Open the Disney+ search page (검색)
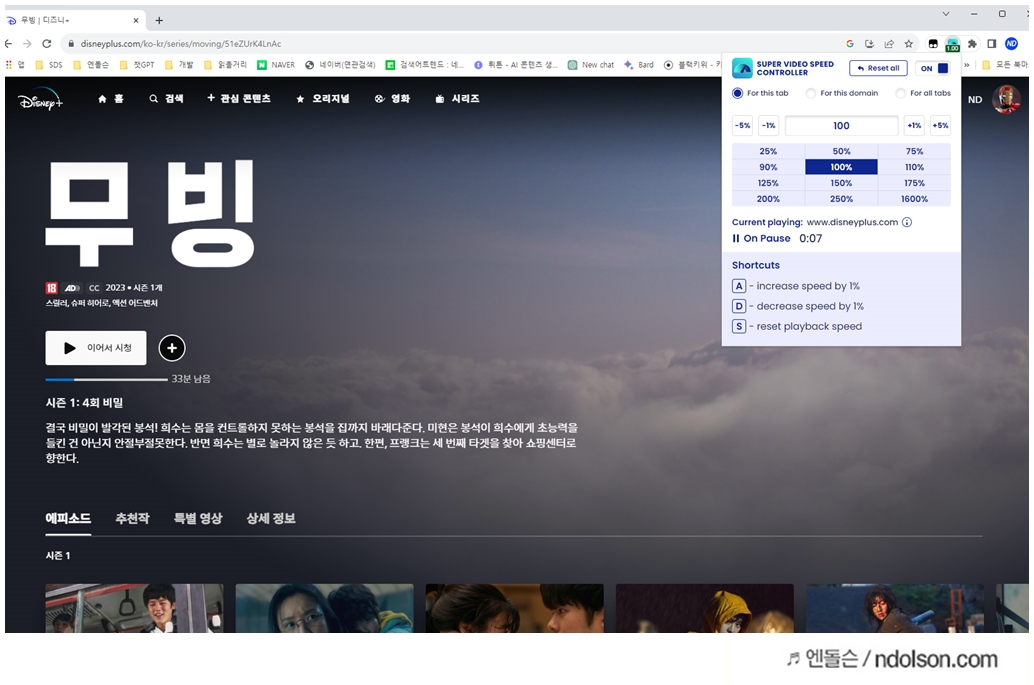1034x685 pixels. pos(166,98)
